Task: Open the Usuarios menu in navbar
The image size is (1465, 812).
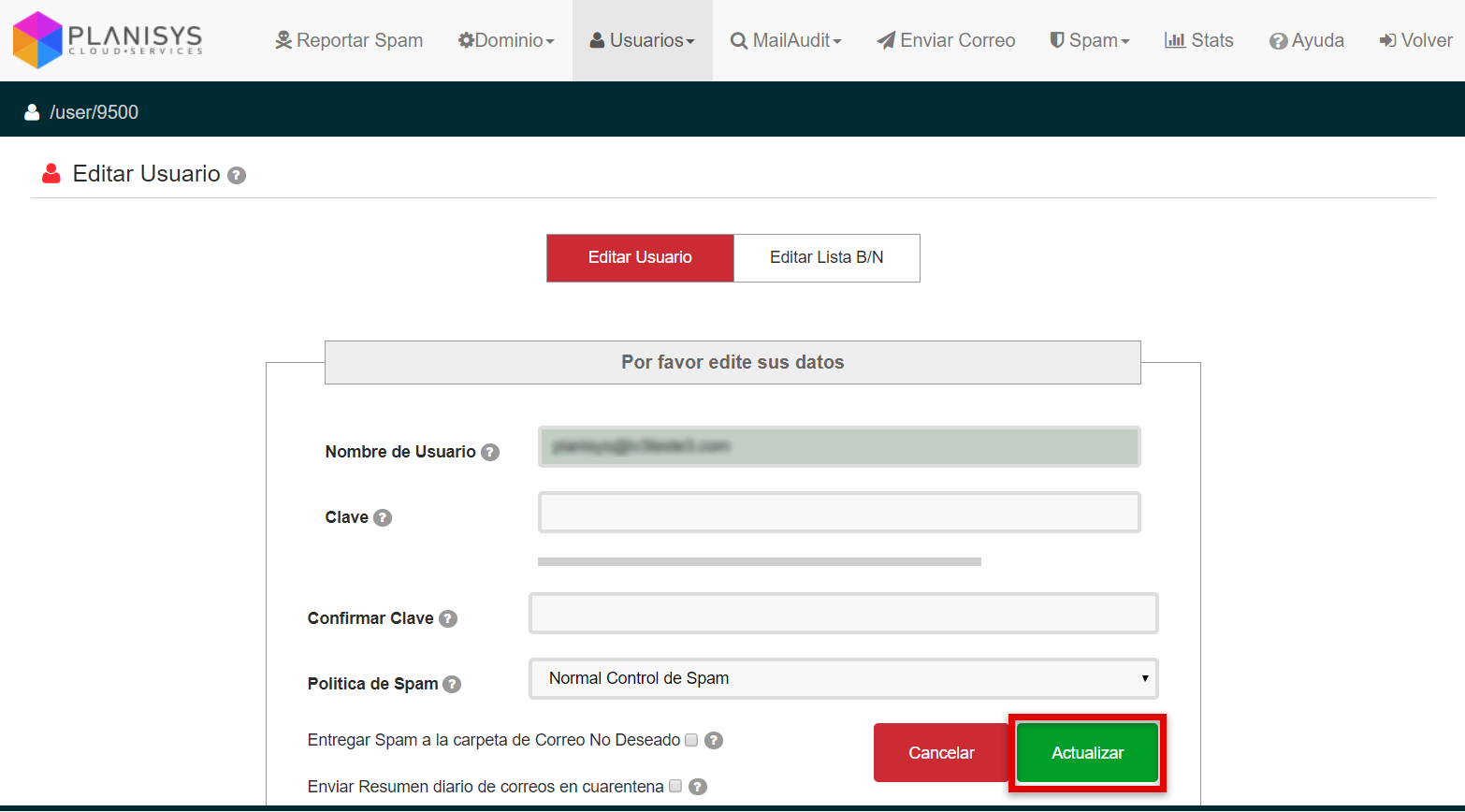Action: (x=643, y=40)
